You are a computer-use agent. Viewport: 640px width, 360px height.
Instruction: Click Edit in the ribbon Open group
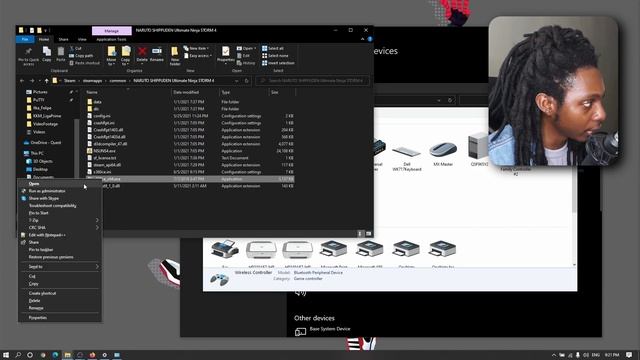click(x=243, y=56)
